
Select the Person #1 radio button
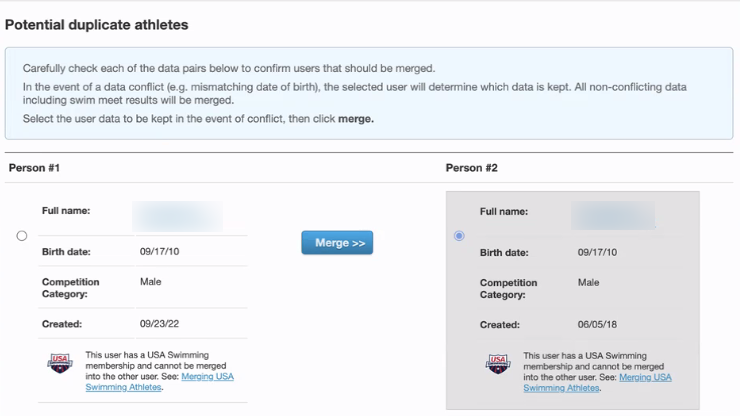coord(22,236)
